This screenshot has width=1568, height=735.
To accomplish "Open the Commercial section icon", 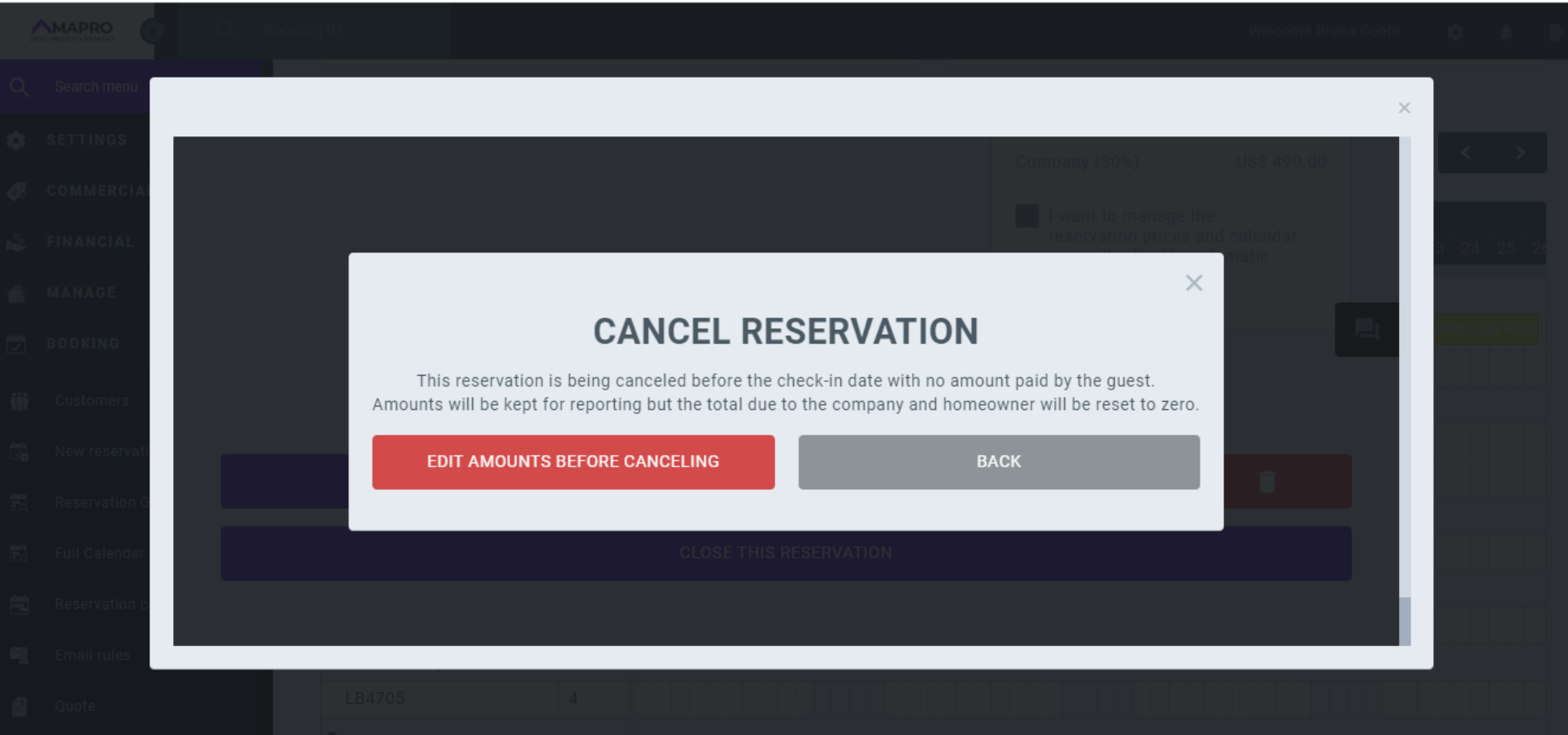I will pos(18,191).
